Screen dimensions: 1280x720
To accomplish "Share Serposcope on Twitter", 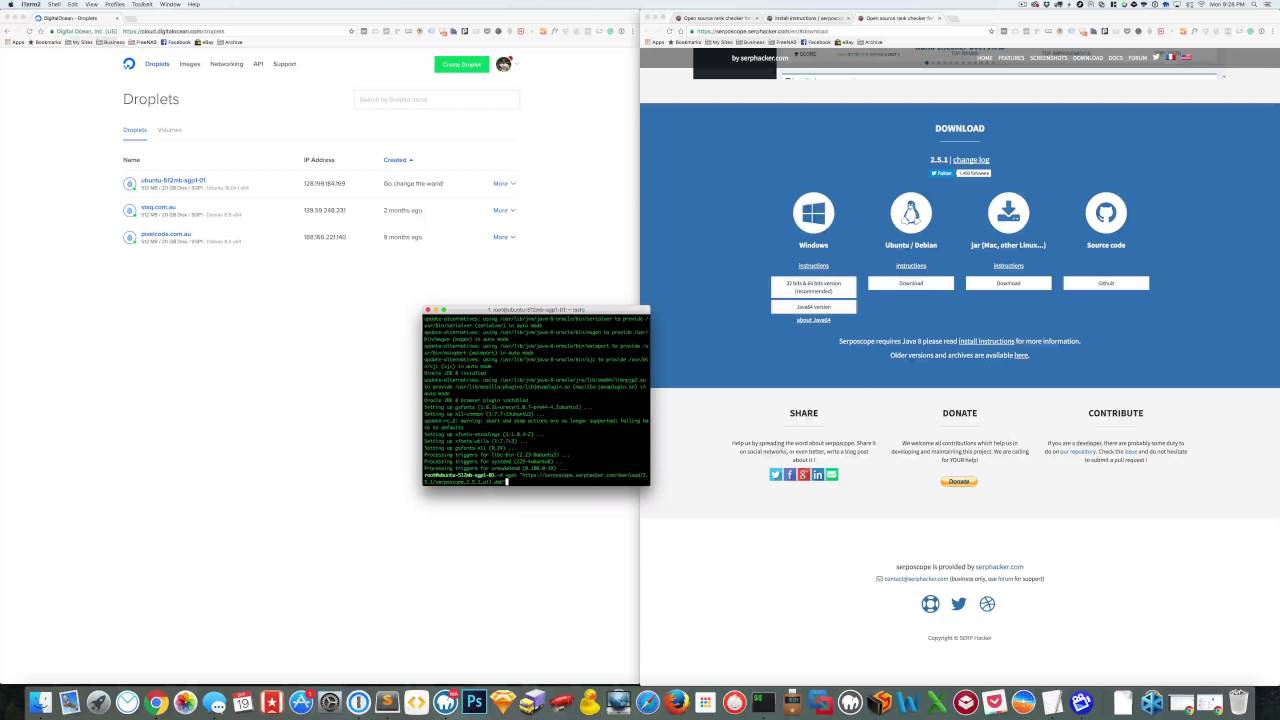I will tap(775, 474).
